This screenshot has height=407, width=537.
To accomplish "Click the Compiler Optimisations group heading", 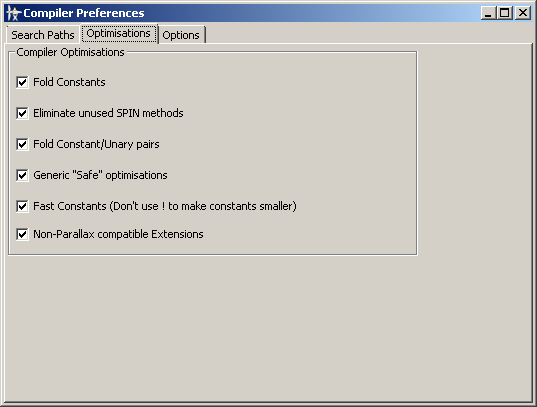I will coord(70,52).
